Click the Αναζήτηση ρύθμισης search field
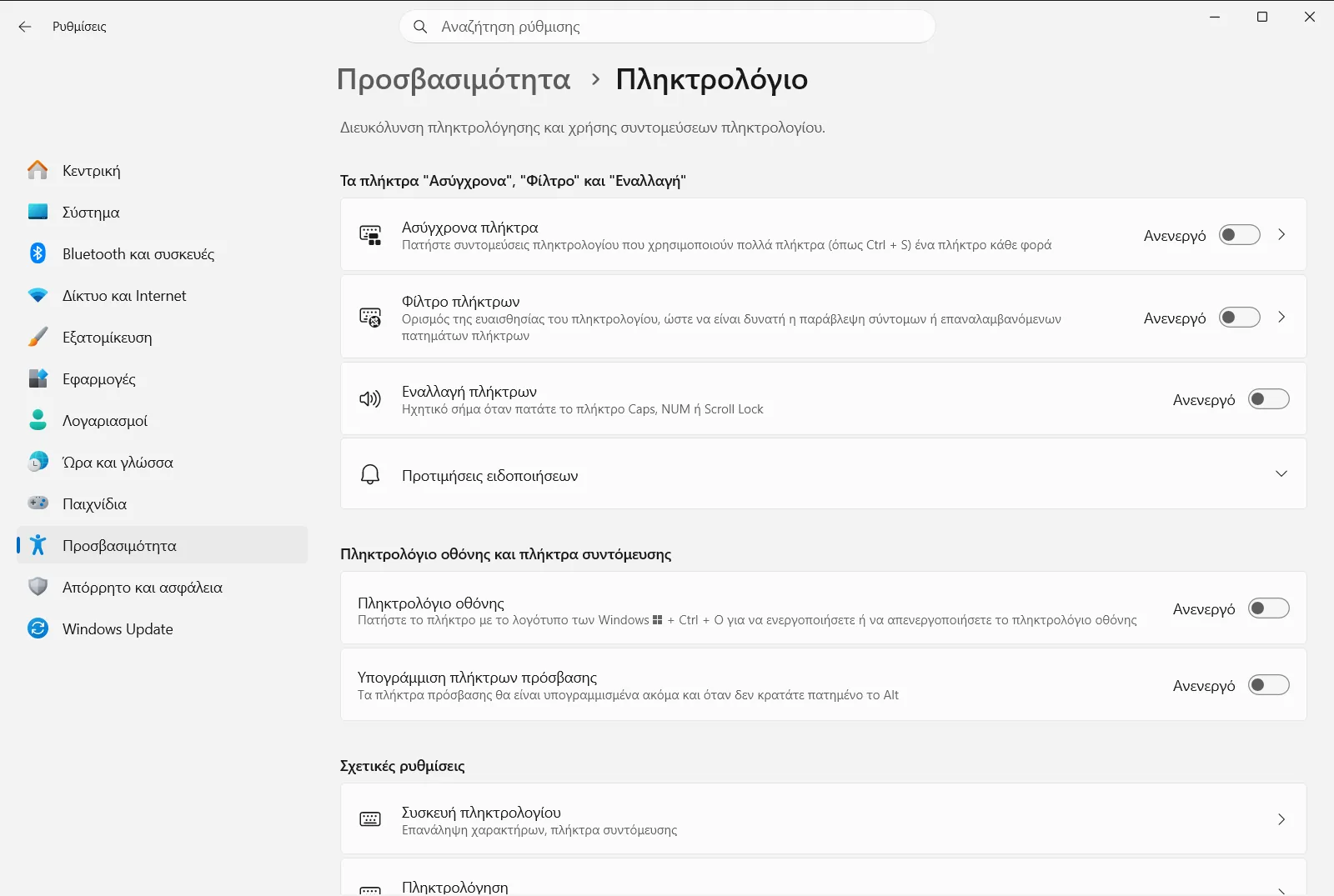The image size is (1334, 896). pos(668,27)
